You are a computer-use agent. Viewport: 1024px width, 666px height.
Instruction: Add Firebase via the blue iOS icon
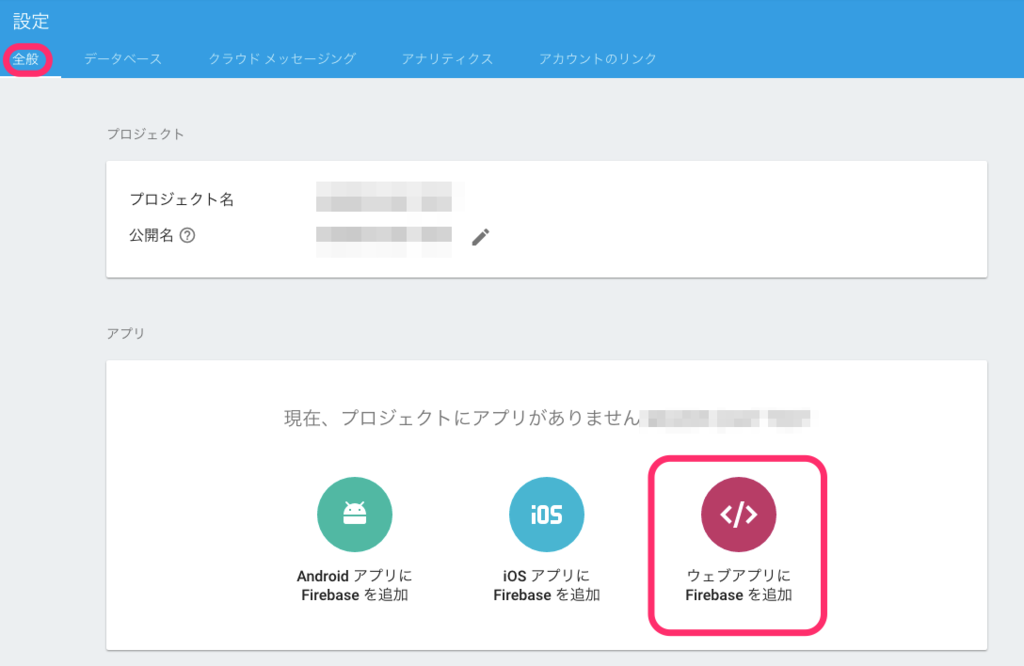pyautogui.click(x=547, y=515)
